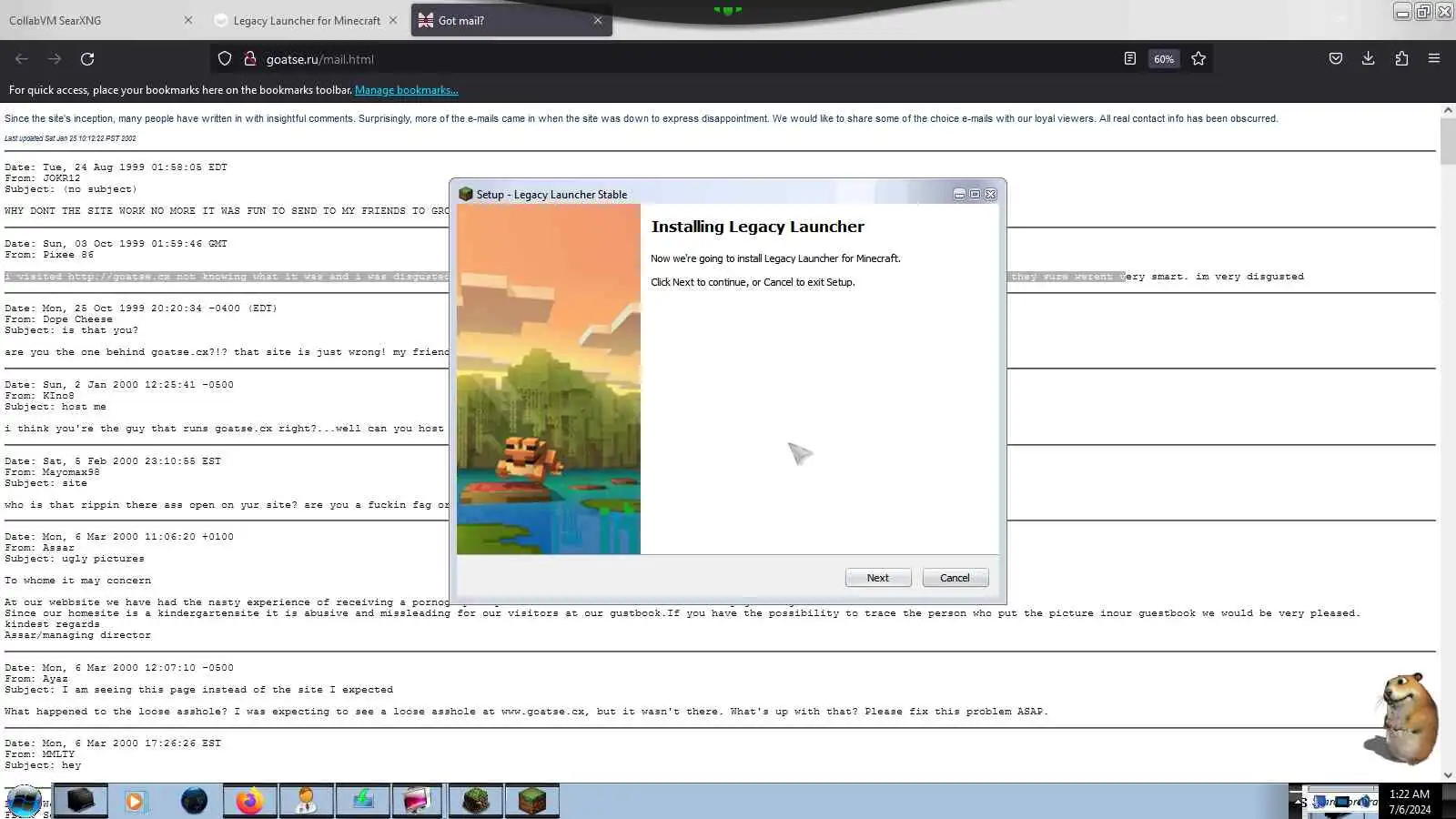
Task: Close the Got mail? tab
Action: 598,20
